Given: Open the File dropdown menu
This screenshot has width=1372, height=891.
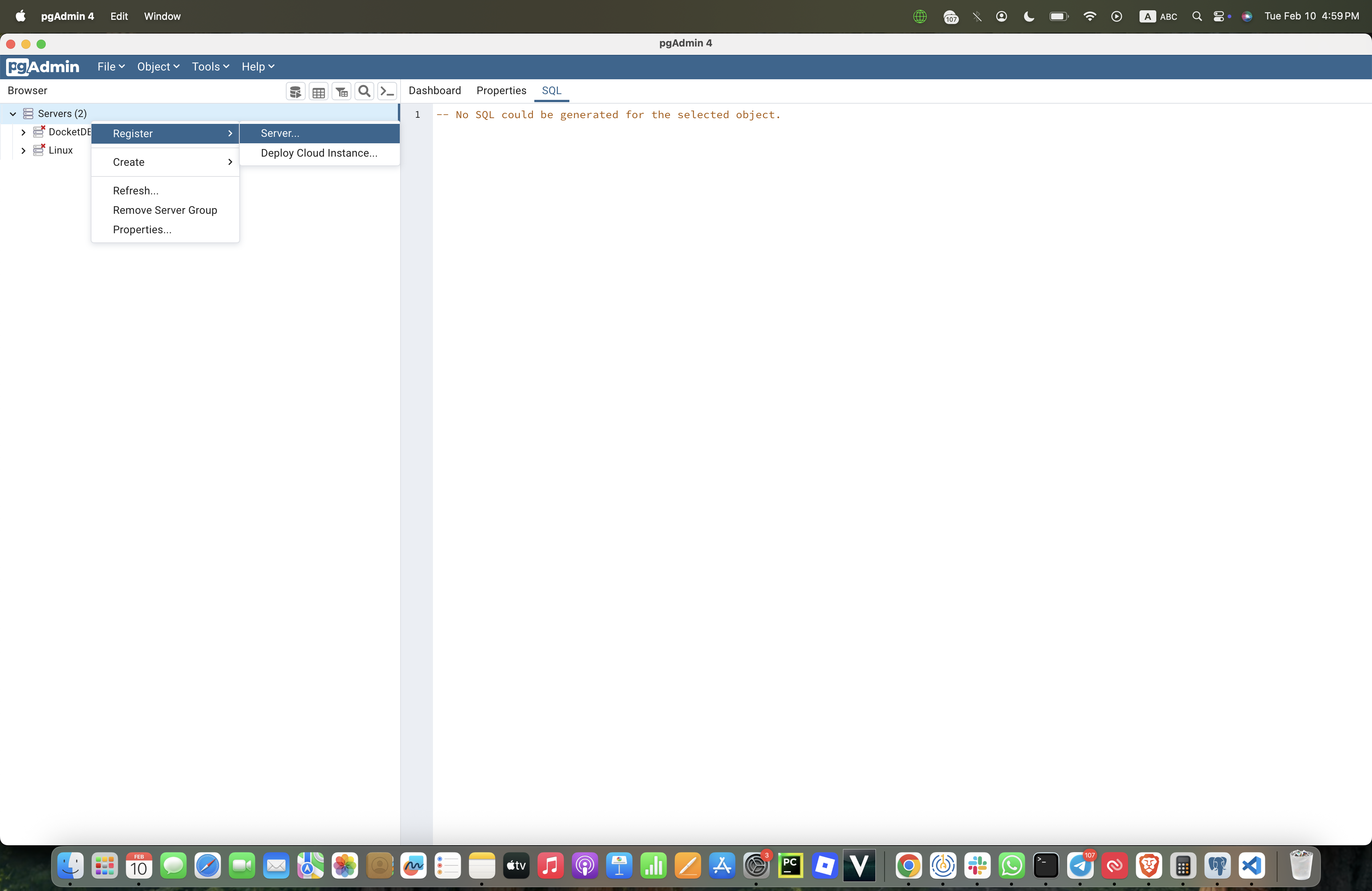Looking at the screenshot, I should [x=111, y=67].
